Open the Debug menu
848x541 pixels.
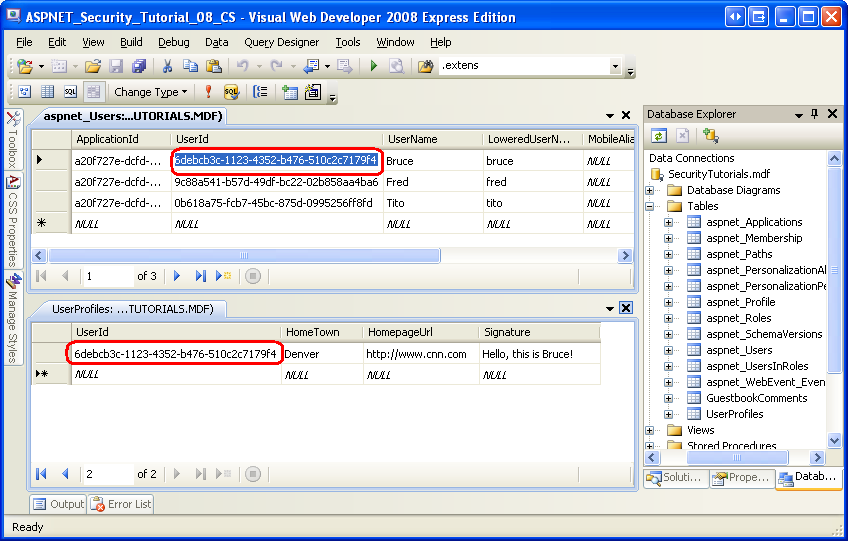tap(174, 42)
